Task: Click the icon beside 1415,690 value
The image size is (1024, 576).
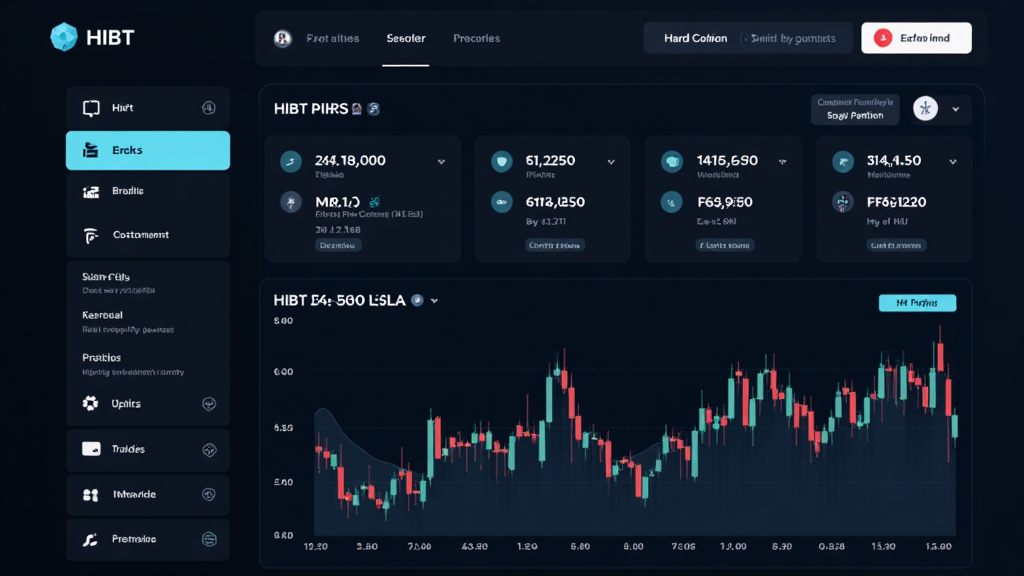Action: pos(672,161)
